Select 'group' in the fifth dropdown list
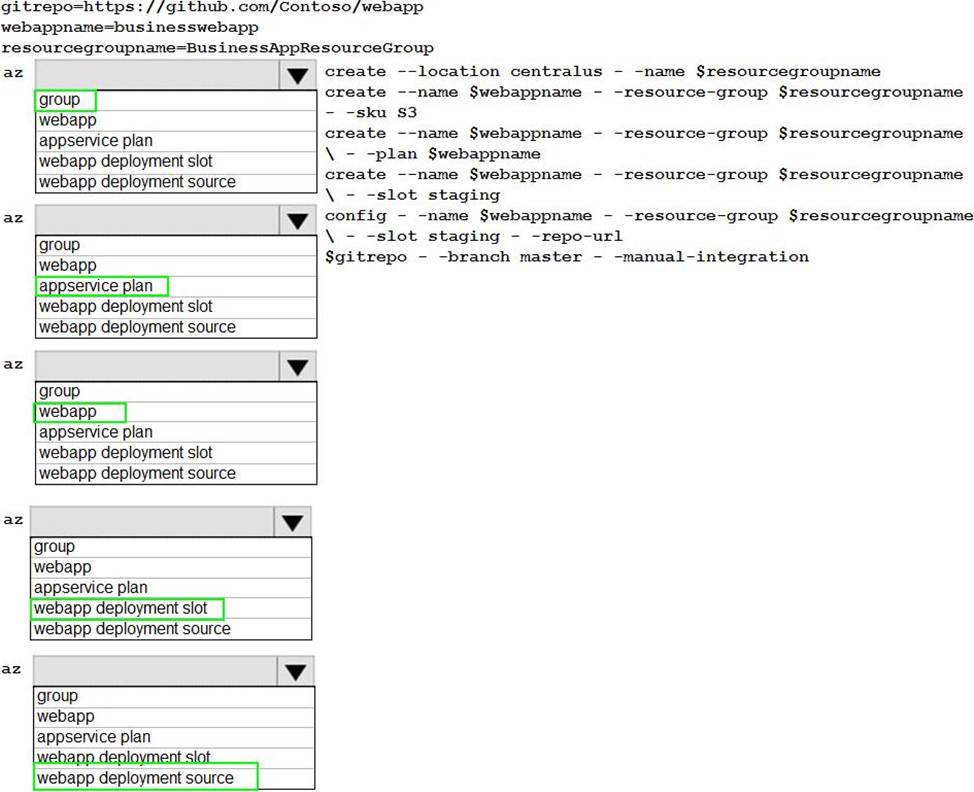 click(x=174, y=696)
